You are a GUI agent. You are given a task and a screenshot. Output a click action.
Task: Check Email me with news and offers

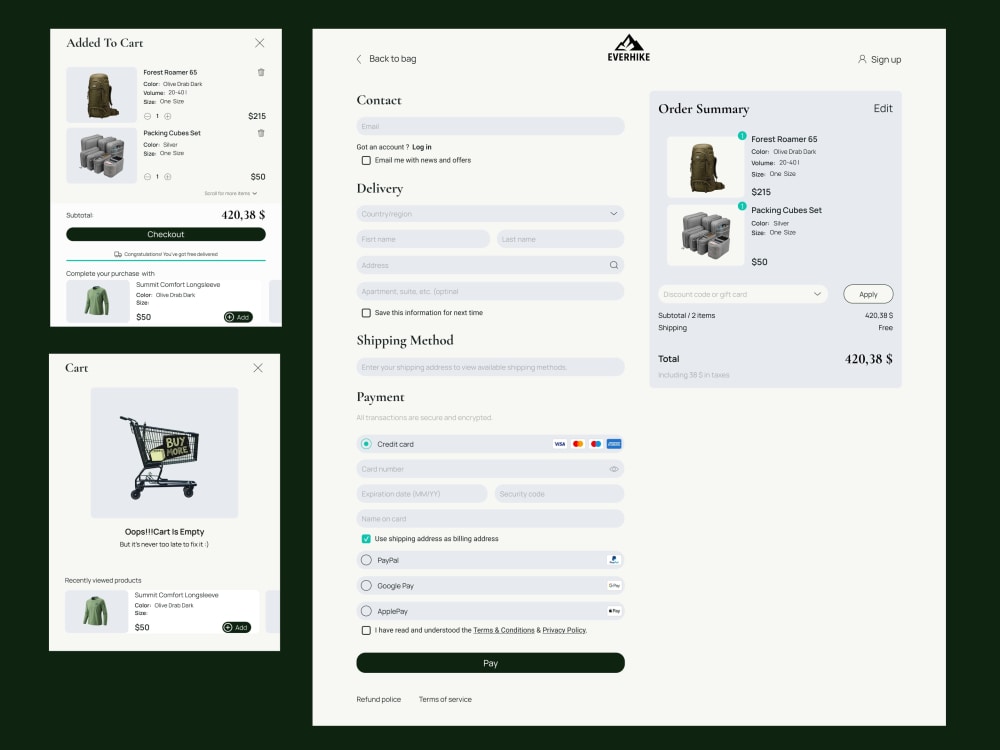pyautogui.click(x=366, y=160)
